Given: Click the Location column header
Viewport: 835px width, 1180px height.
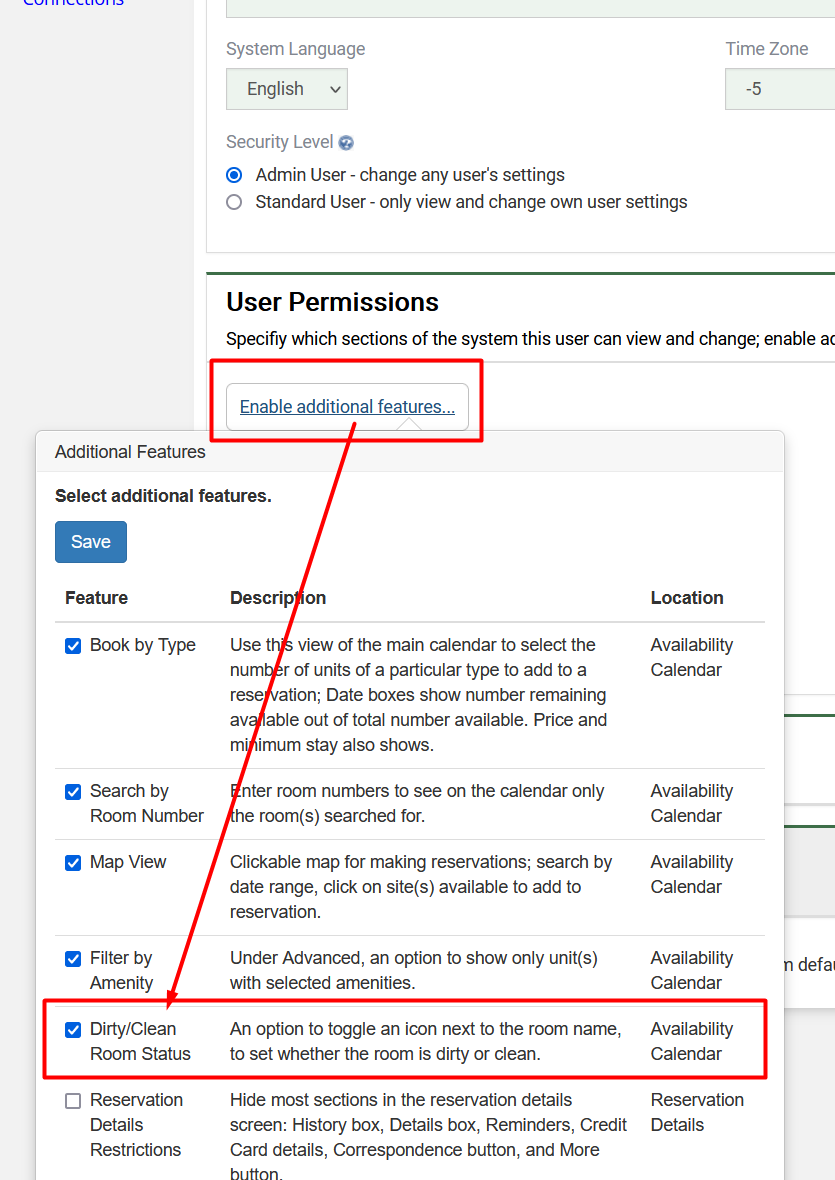Looking at the screenshot, I should coord(687,598).
